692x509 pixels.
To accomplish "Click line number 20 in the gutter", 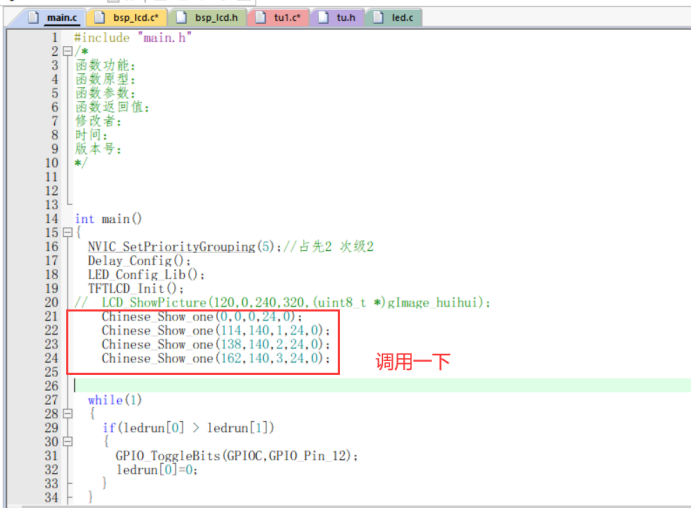I will pyautogui.click(x=51, y=302).
